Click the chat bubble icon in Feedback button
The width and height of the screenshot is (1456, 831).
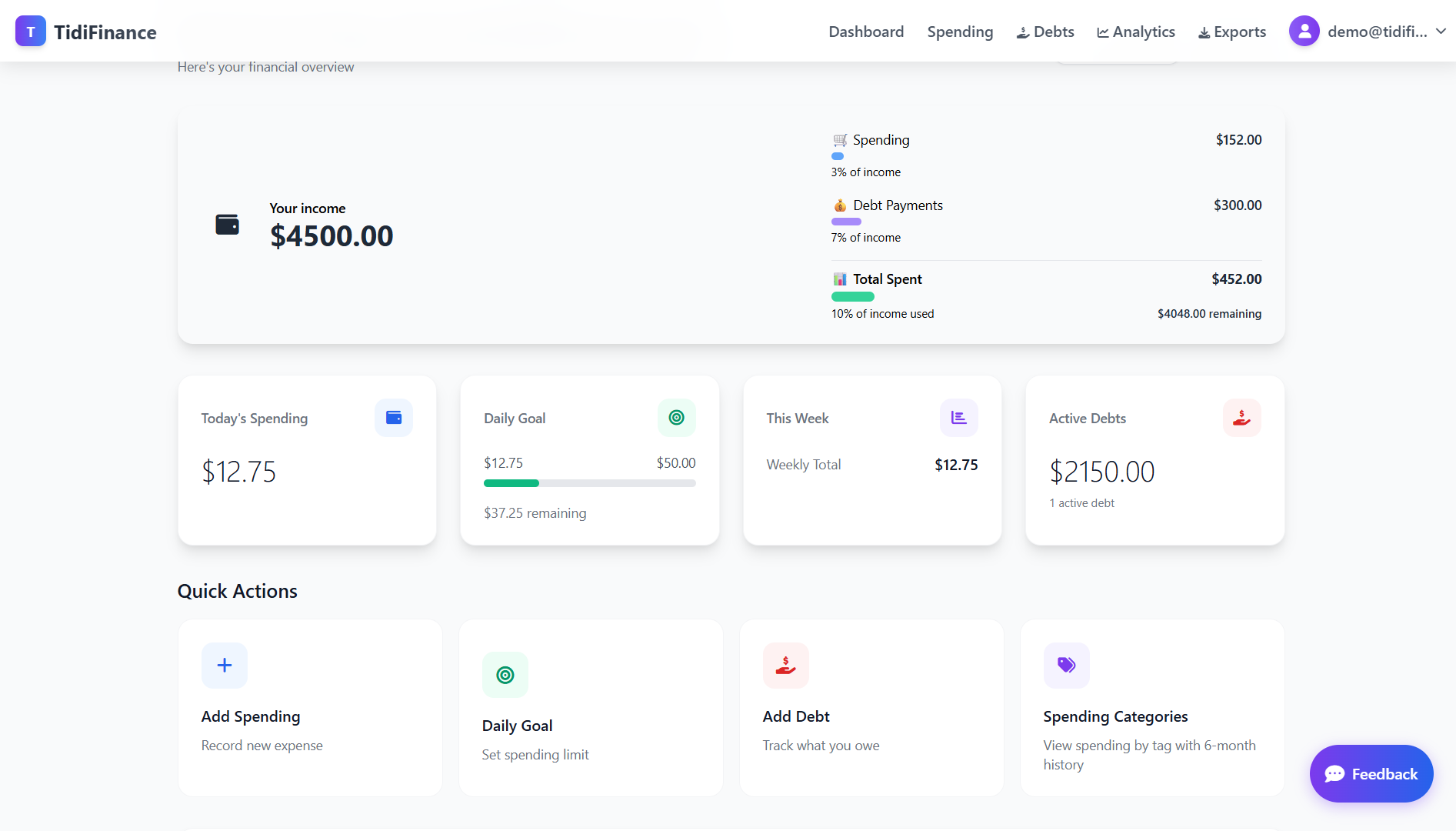pos(1334,774)
